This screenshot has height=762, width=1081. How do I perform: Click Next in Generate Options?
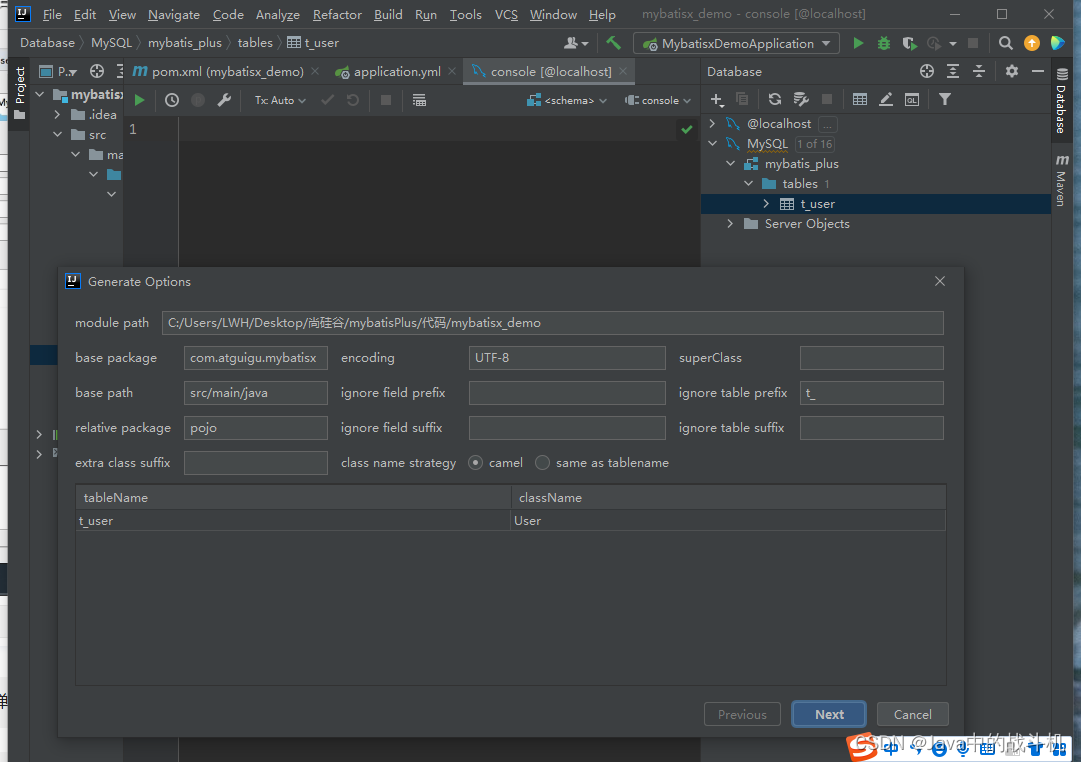click(829, 714)
